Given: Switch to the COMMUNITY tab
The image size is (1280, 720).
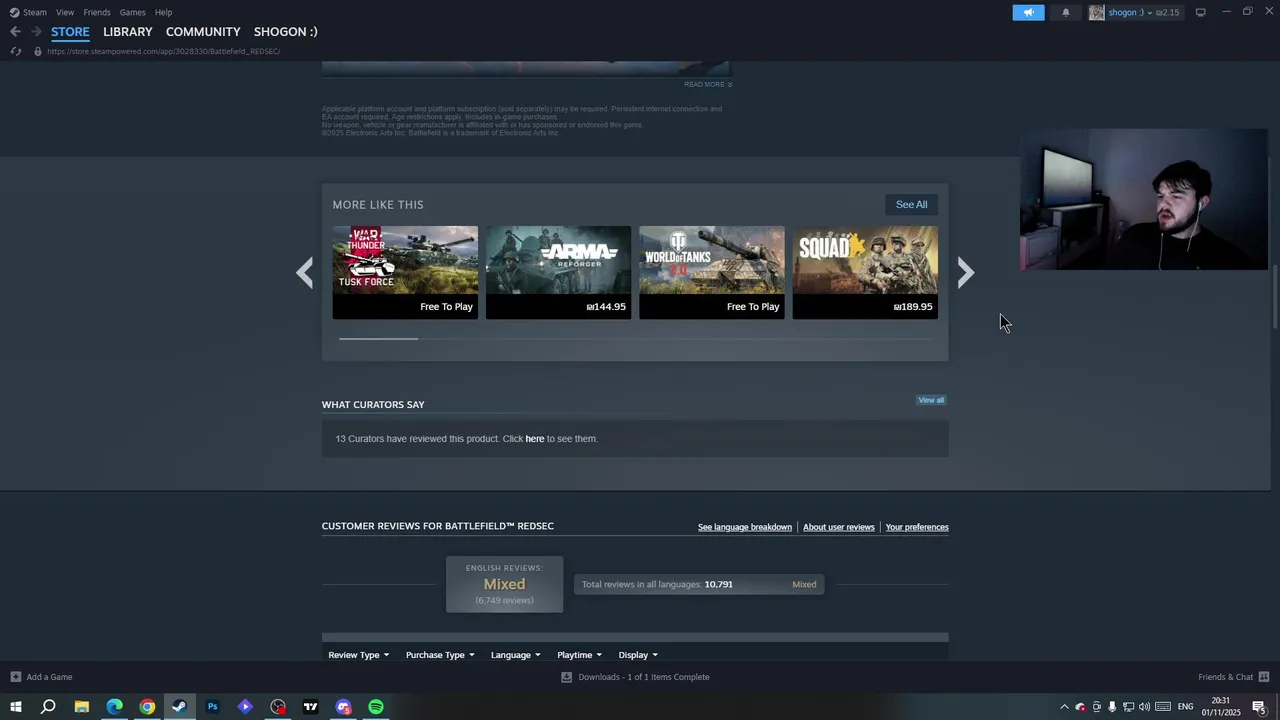Looking at the screenshot, I should pyautogui.click(x=203, y=32).
